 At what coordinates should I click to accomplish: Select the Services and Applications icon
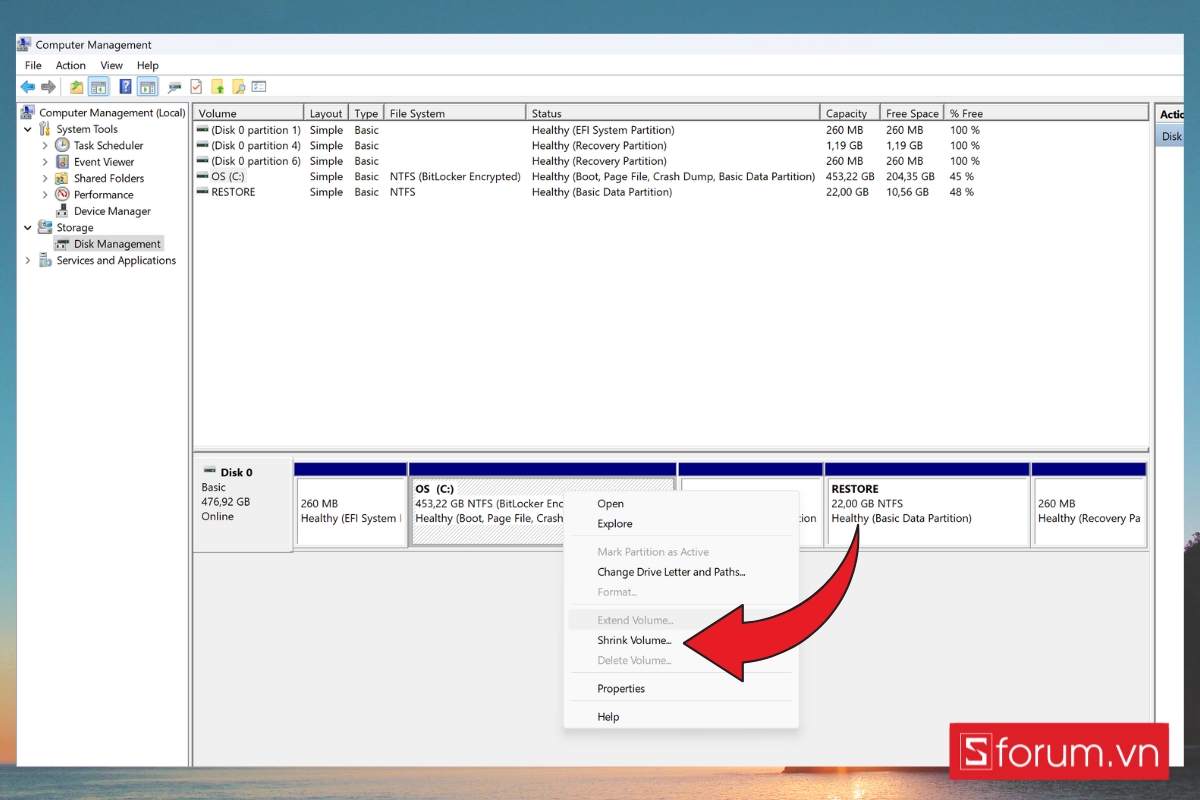(x=45, y=260)
